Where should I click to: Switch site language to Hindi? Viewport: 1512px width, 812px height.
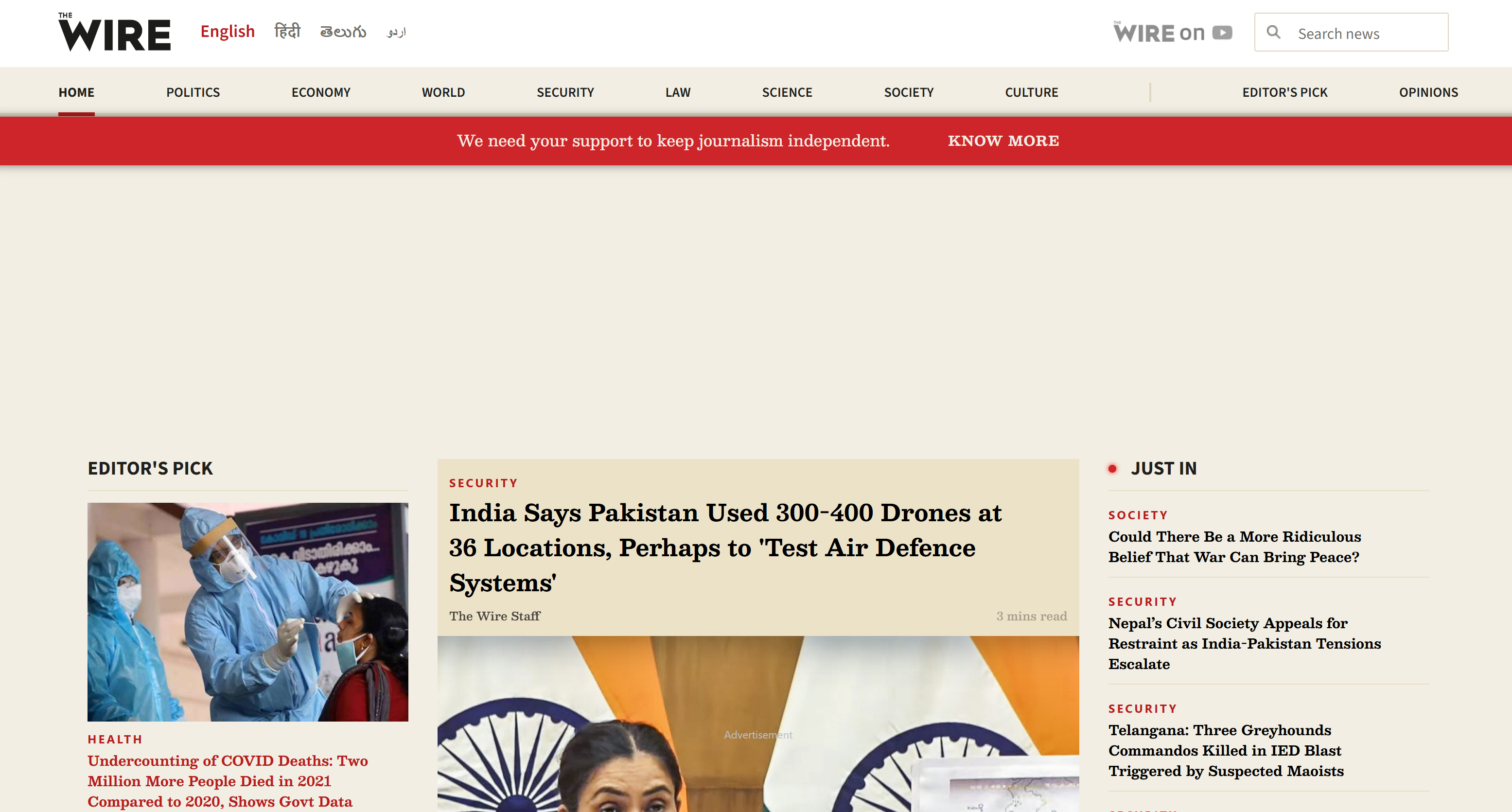[x=287, y=31]
